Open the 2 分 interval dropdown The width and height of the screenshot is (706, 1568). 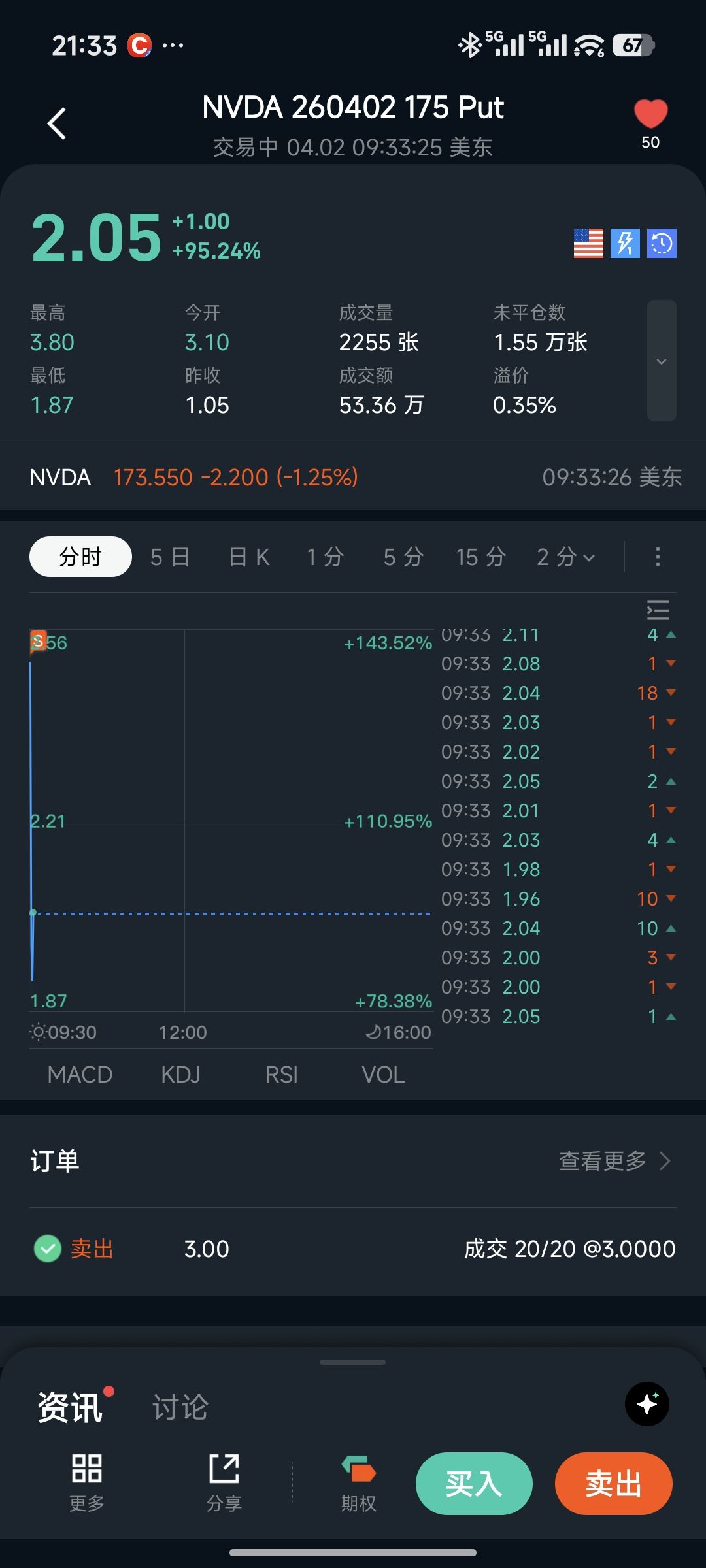pyautogui.click(x=565, y=557)
